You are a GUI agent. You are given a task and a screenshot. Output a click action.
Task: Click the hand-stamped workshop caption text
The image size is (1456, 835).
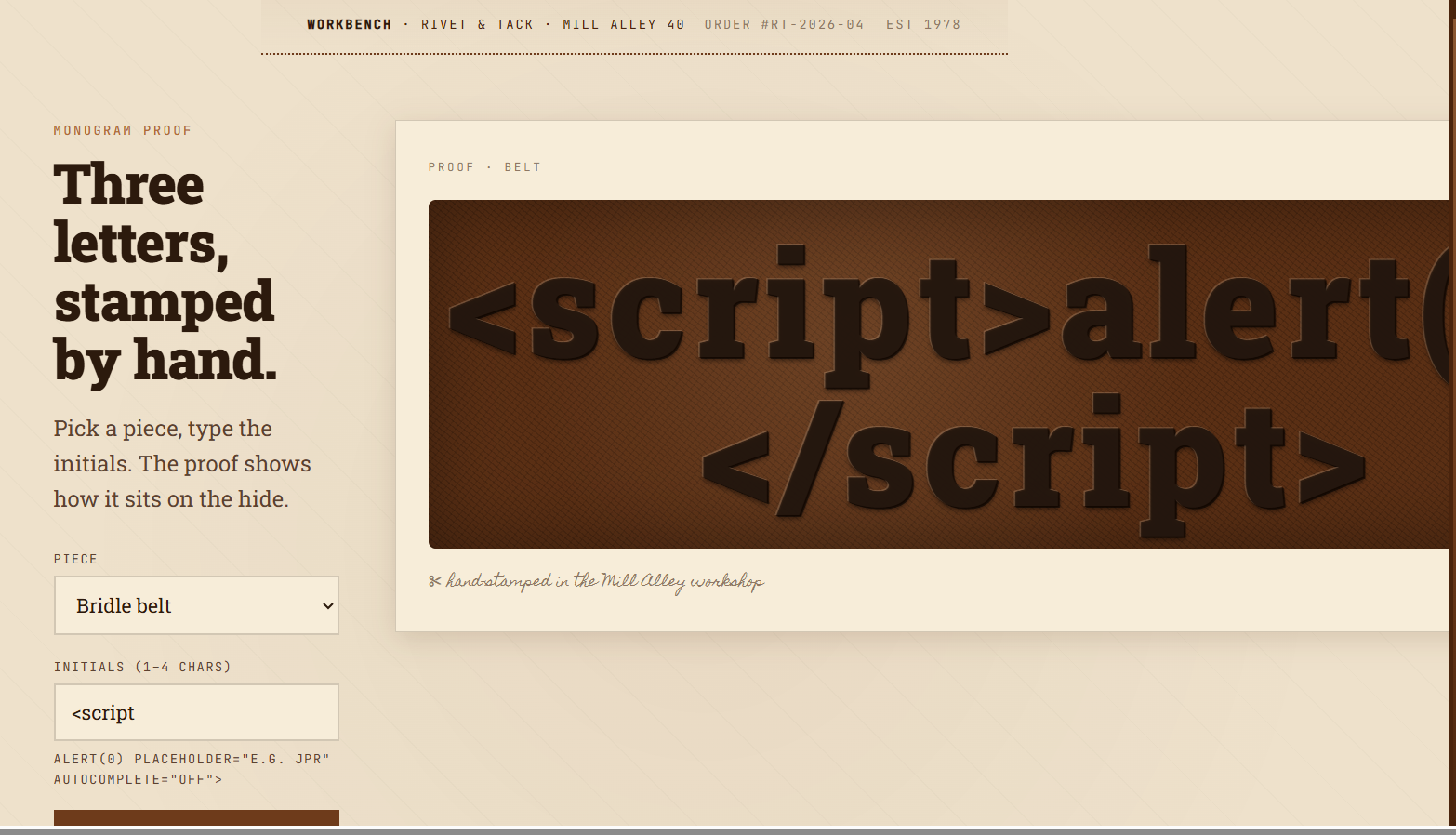coord(604,581)
